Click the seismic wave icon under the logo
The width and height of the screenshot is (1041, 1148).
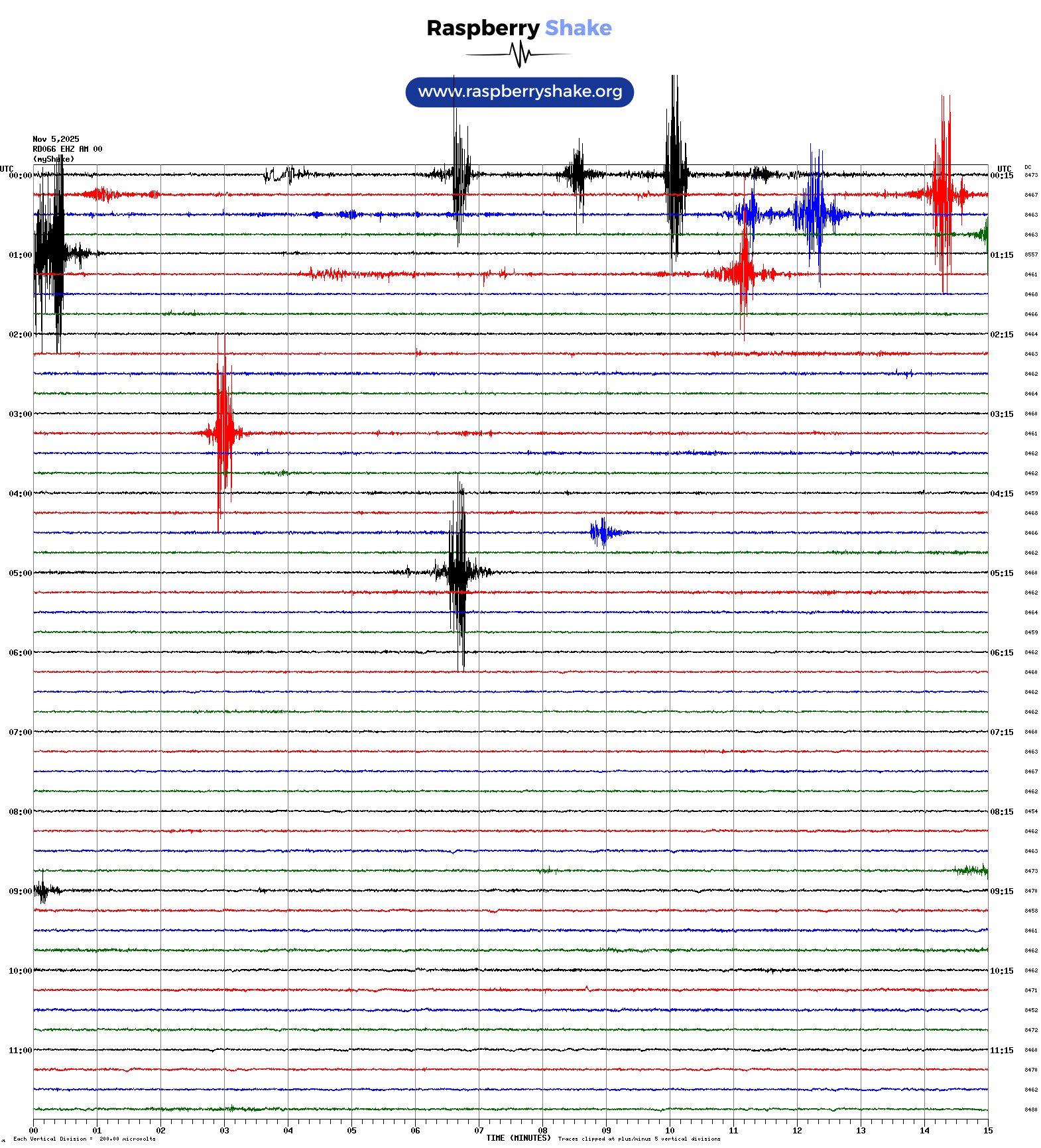click(x=519, y=54)
